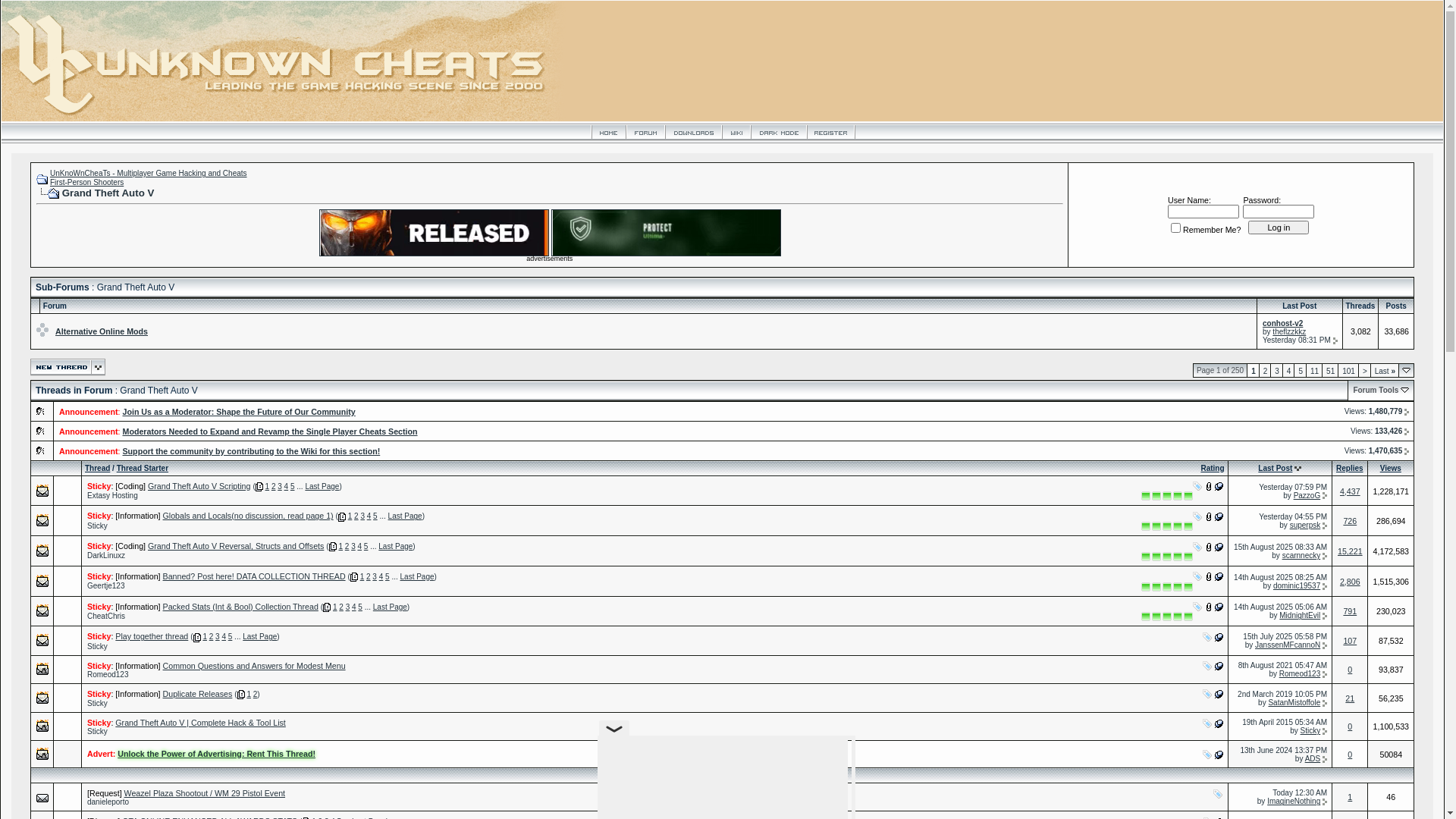Screen dimensions: 1456x819
Task: Open Grand Theft Auto V Scripting thread
Action: point(199,486)
